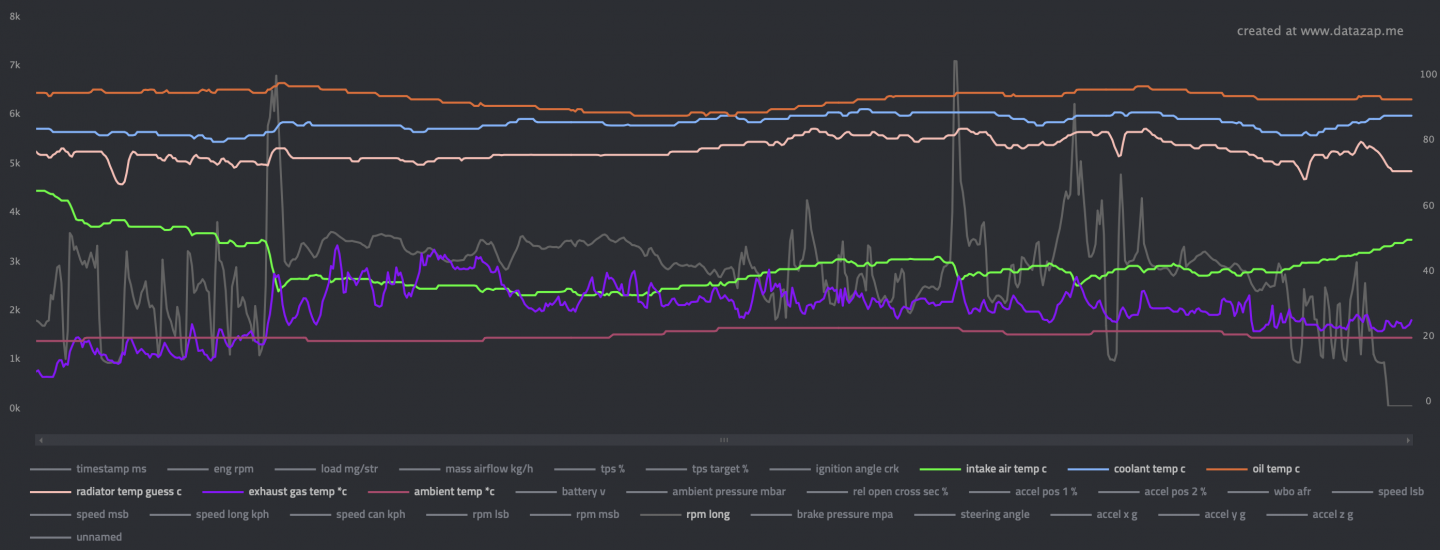Viewport: 1440px width, 550px height.
Task: Enable the tps target % series
Action: coord(697,468)
